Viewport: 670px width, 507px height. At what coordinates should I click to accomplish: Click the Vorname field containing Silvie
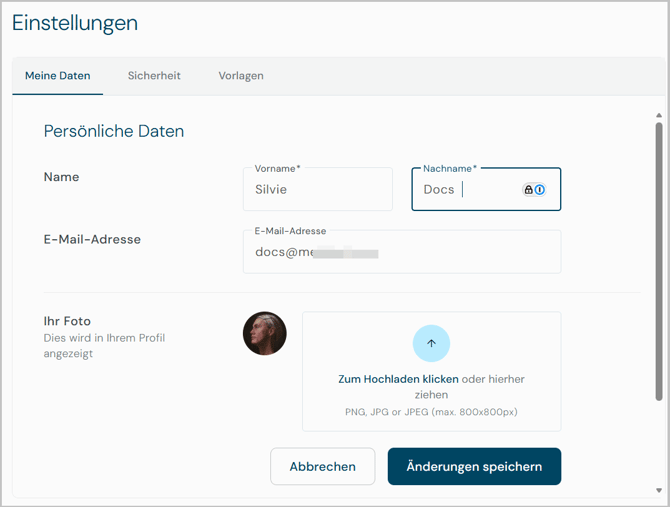[x=317, y=189]
